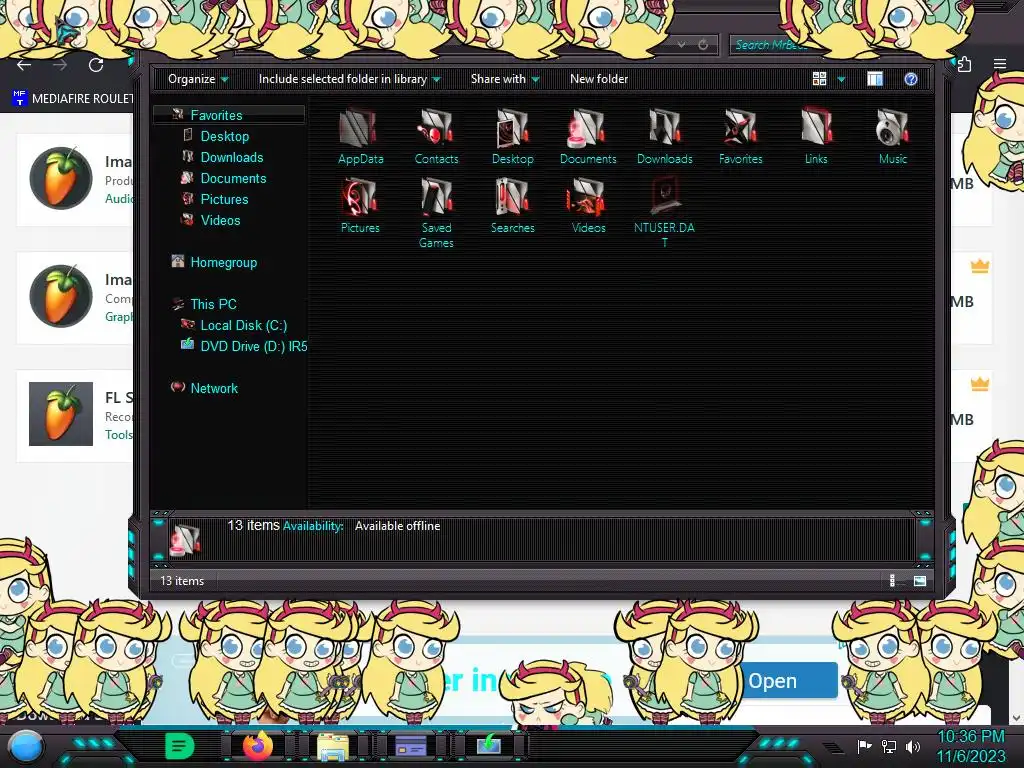Refresh the Explorer address bar
Viewport: 1024px width, 768px height.
(703, 44)
